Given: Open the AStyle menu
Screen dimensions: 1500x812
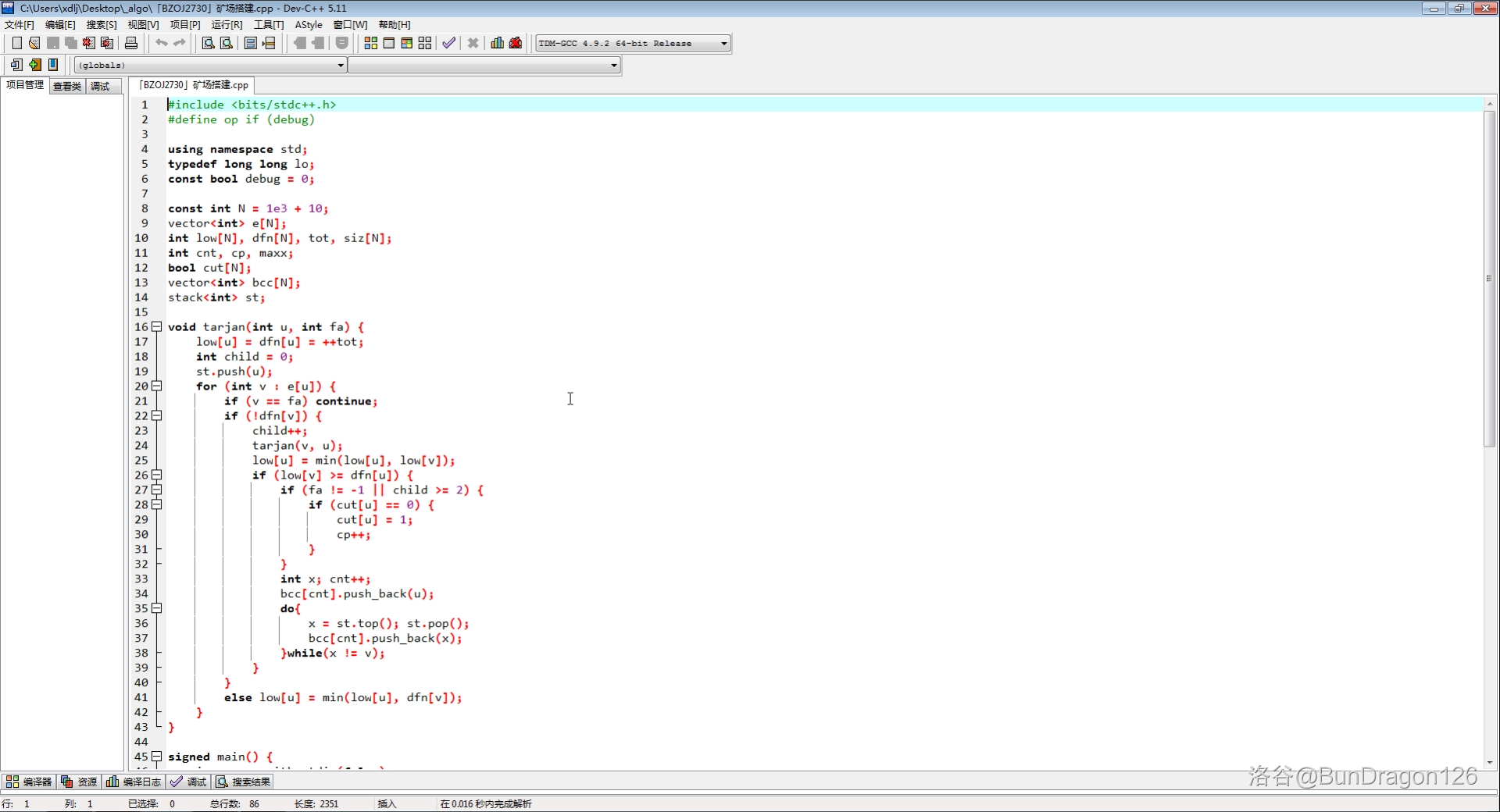Looking at the screenshot, I should coord(309,25).
